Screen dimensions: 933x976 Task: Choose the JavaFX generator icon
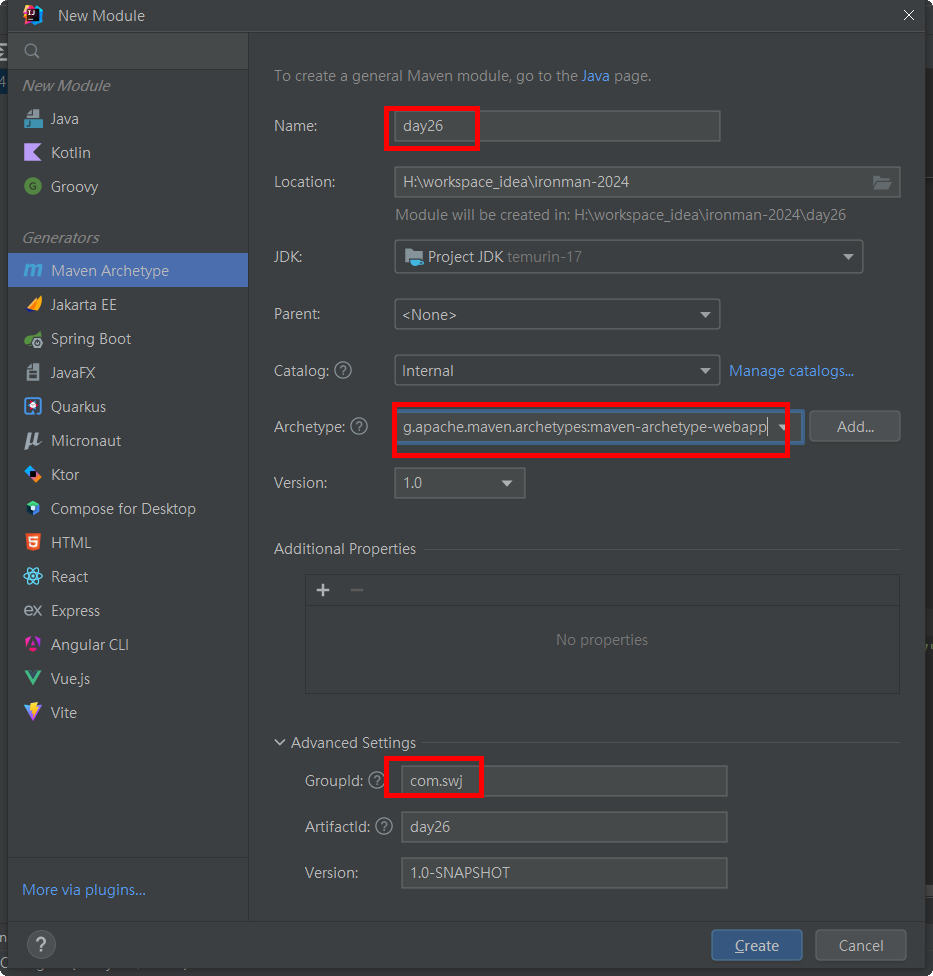click(33, 372)
